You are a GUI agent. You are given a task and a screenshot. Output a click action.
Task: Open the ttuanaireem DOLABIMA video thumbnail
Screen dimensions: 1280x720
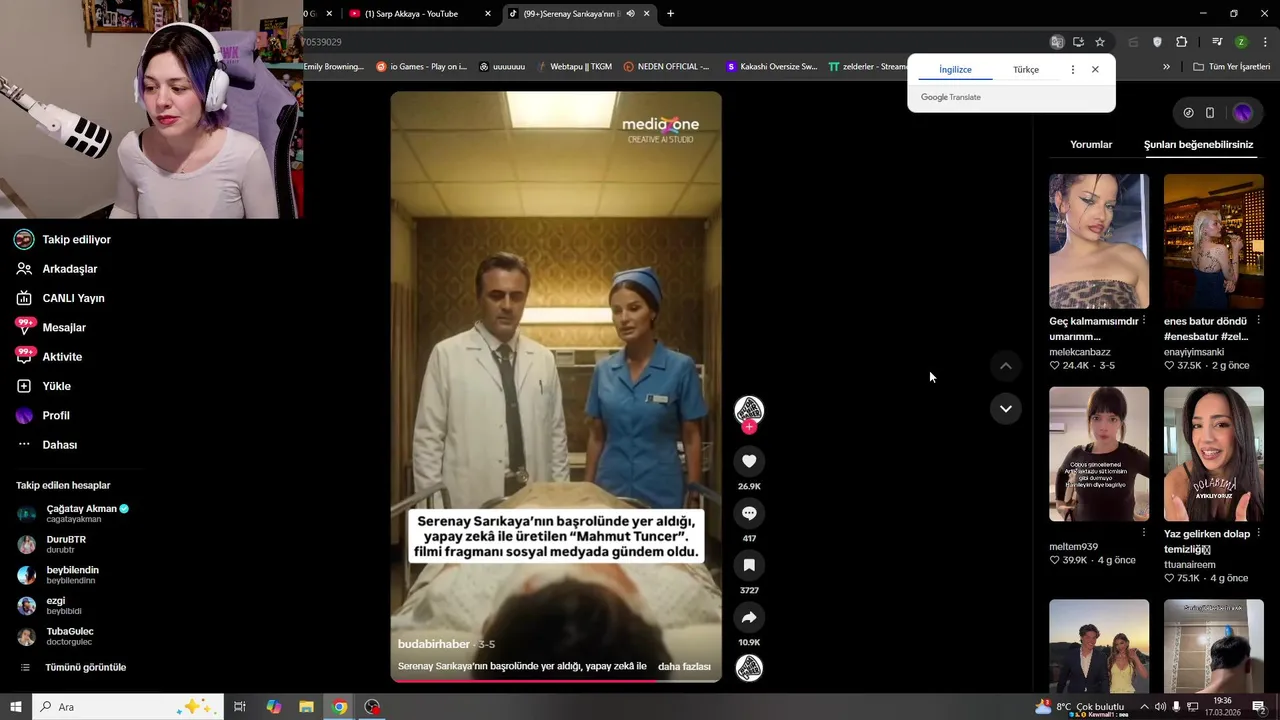click(x=1214, y=454)
